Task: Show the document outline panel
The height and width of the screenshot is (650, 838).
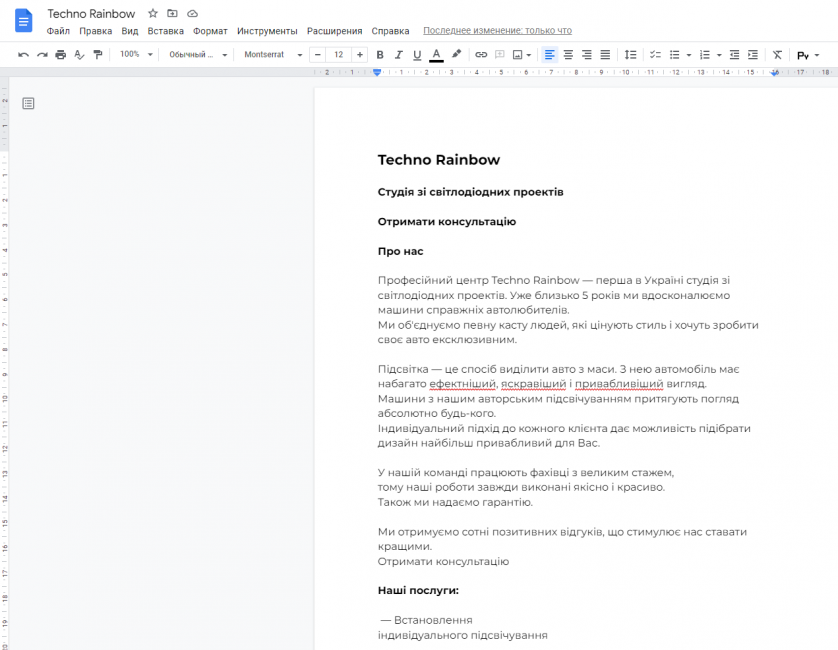Action: coord(28,103)
